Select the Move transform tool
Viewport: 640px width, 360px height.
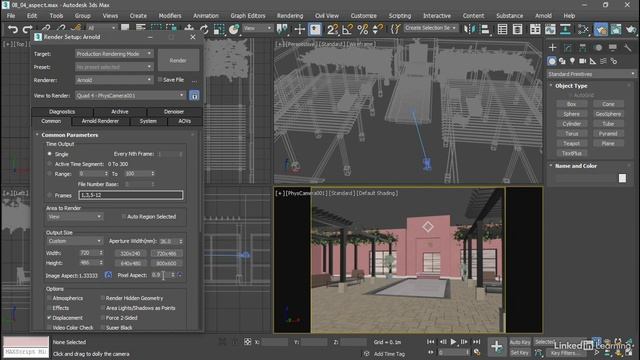[x=189, y=29]
